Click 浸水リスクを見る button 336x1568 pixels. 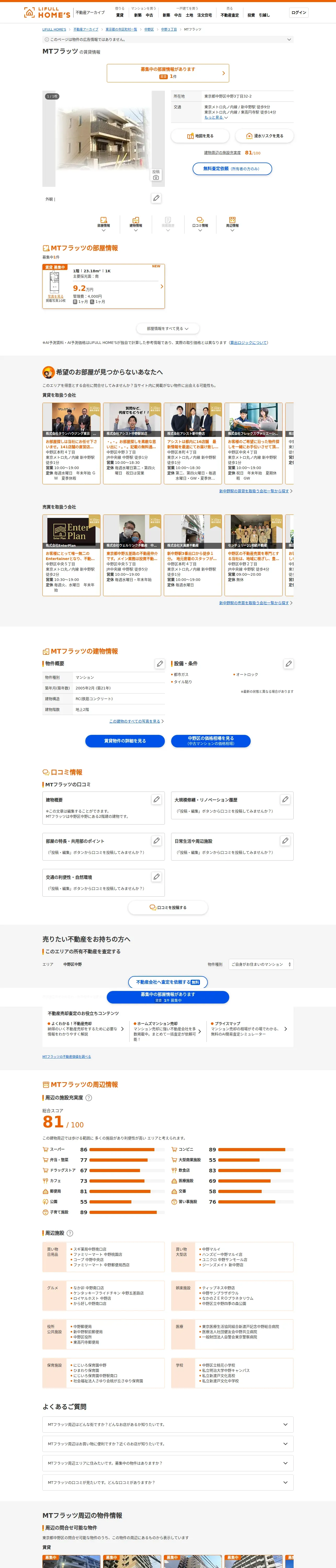(265, 136)
